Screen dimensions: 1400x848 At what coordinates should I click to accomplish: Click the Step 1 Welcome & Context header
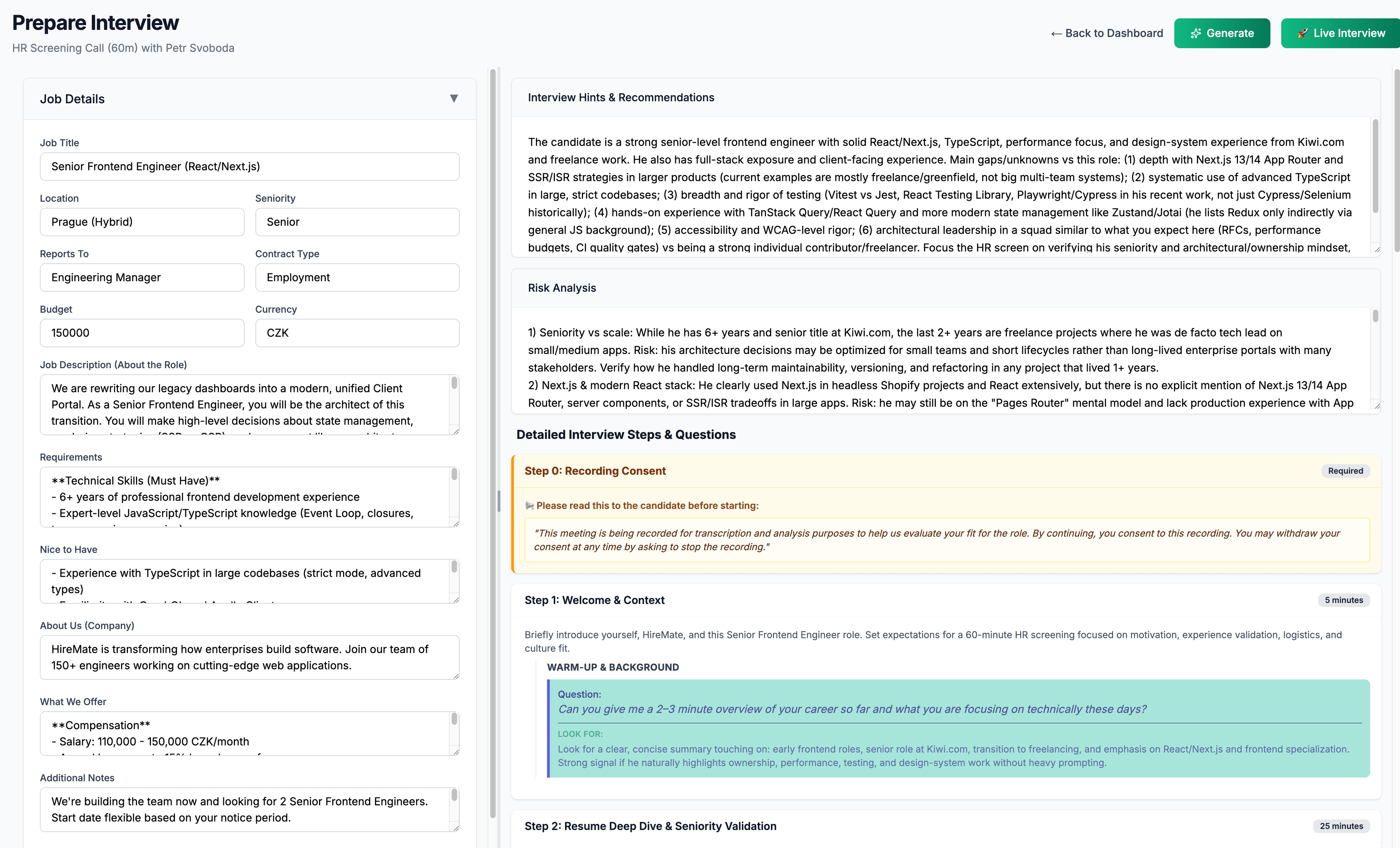[x=594, y=600]
